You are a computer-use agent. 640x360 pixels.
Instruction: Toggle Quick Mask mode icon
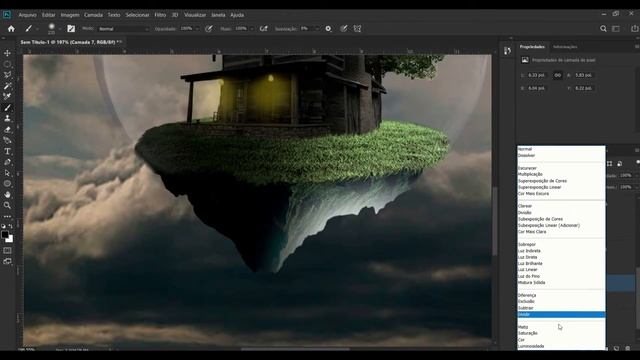(x=7, y=251)
